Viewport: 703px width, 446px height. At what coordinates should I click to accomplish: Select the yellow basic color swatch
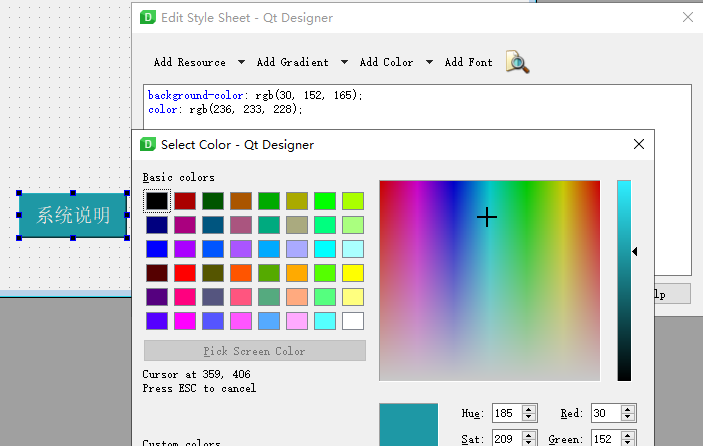(353, 273)
